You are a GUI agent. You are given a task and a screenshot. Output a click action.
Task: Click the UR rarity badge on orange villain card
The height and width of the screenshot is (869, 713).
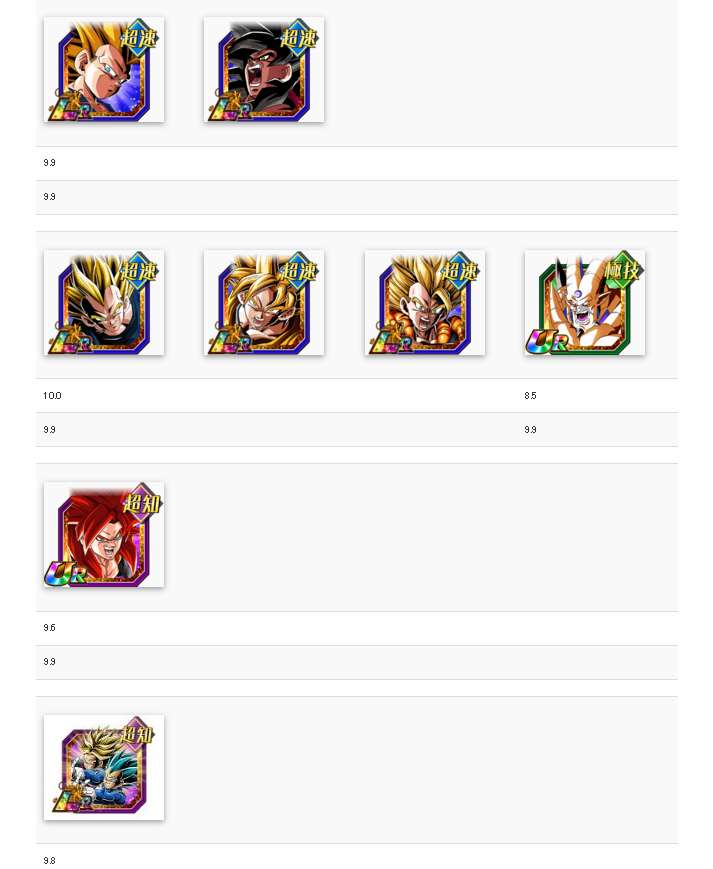coord(546,342)
